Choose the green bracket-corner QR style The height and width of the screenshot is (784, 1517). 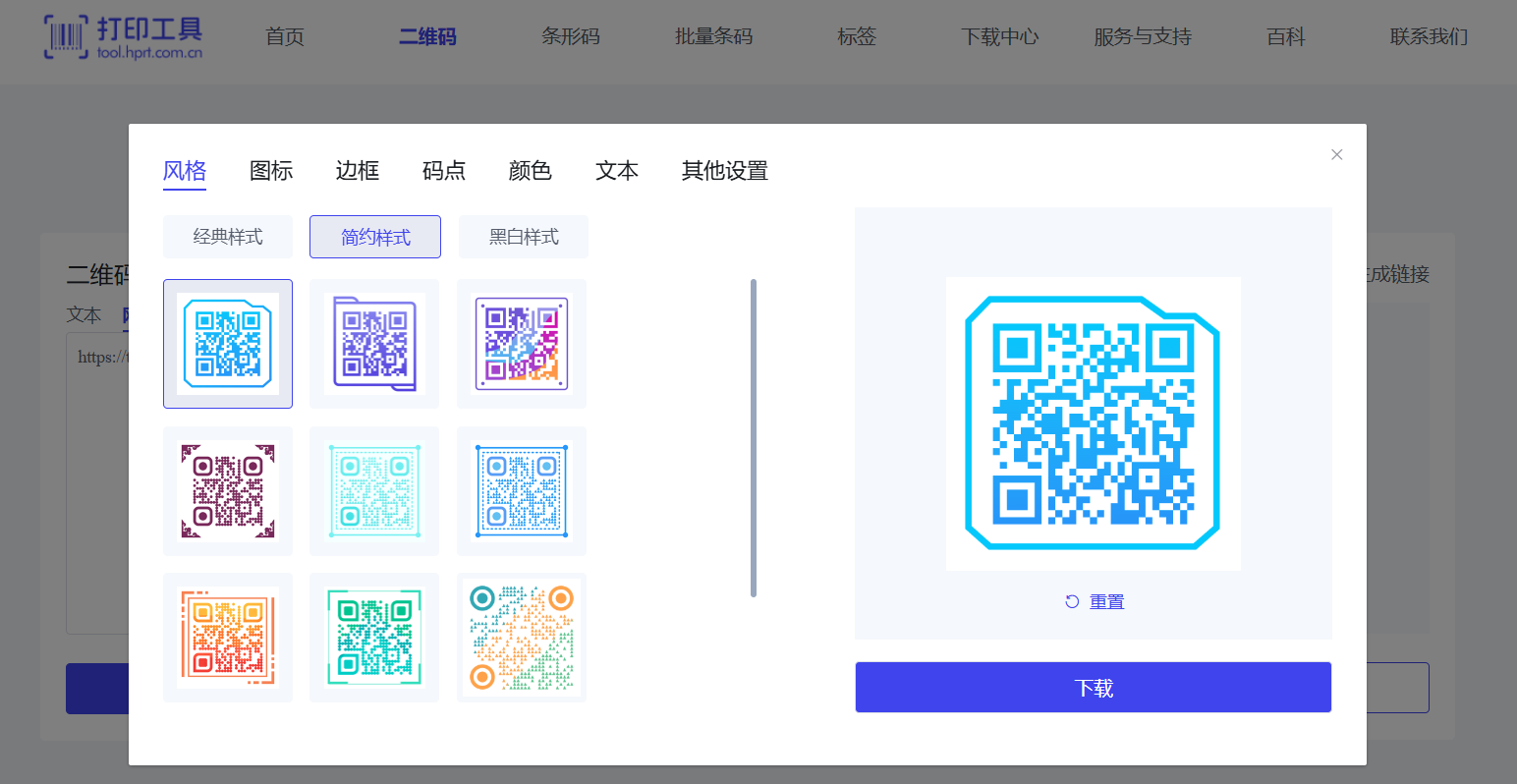(x=374, y=638)
